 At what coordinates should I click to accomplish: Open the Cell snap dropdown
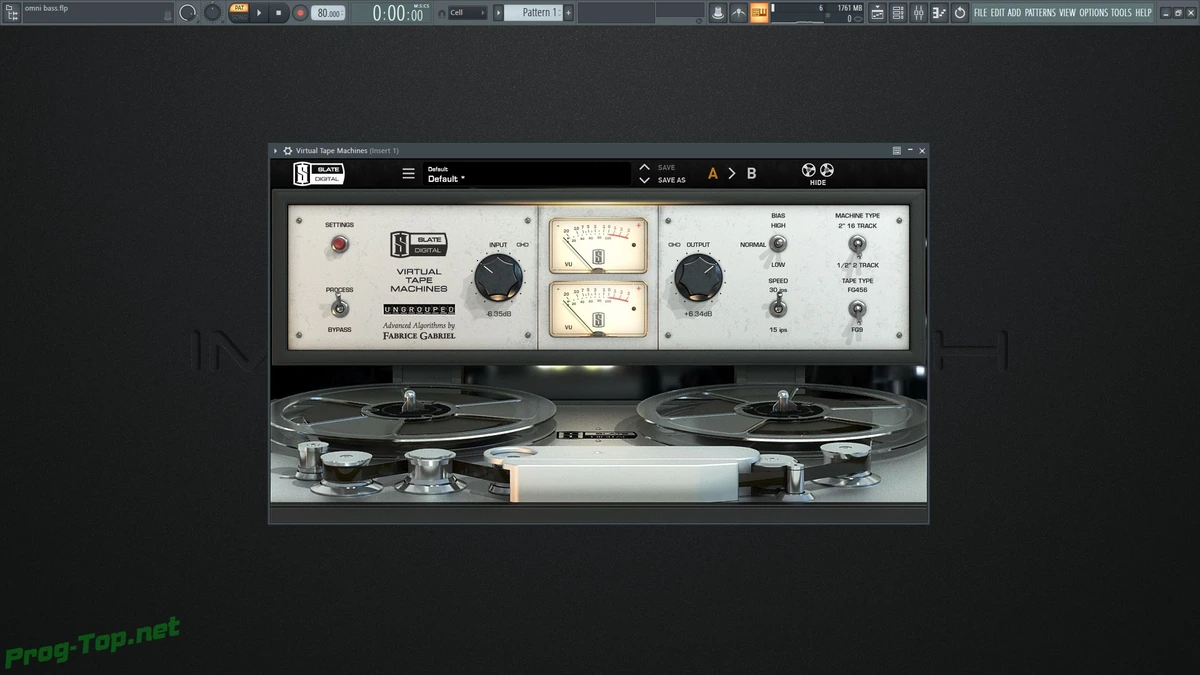(x=468, y=13)
